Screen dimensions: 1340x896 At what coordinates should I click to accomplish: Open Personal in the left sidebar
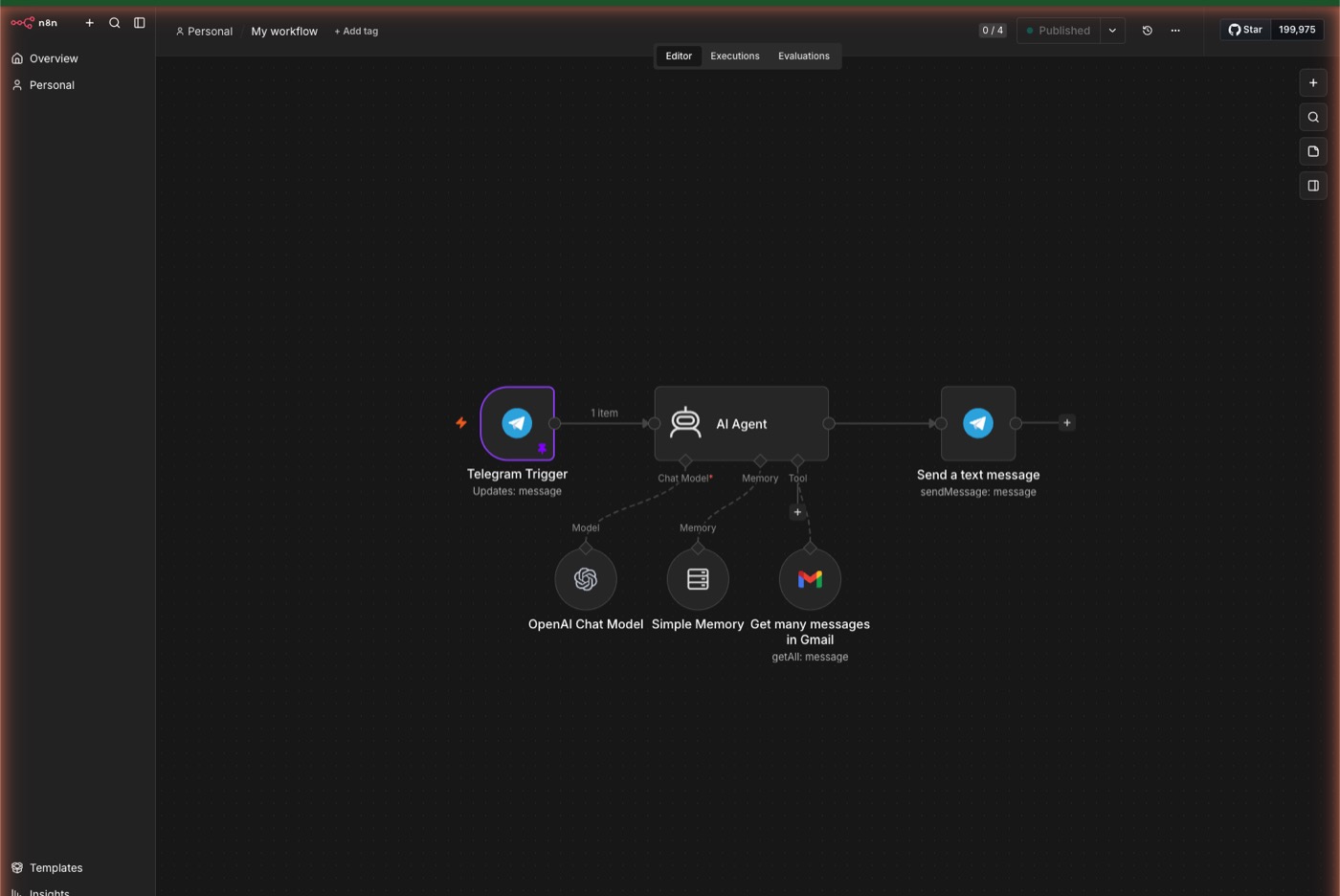[x=78, y=85]
